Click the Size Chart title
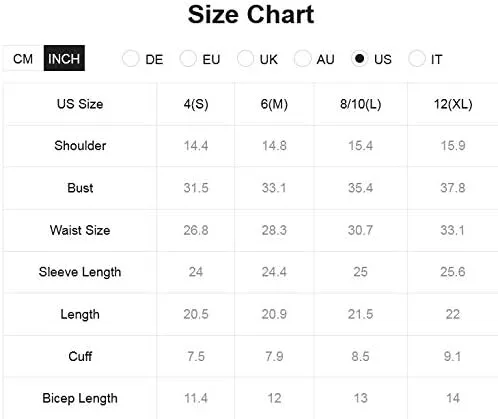This screenshot has height=419, width=498. coord(251,15)
